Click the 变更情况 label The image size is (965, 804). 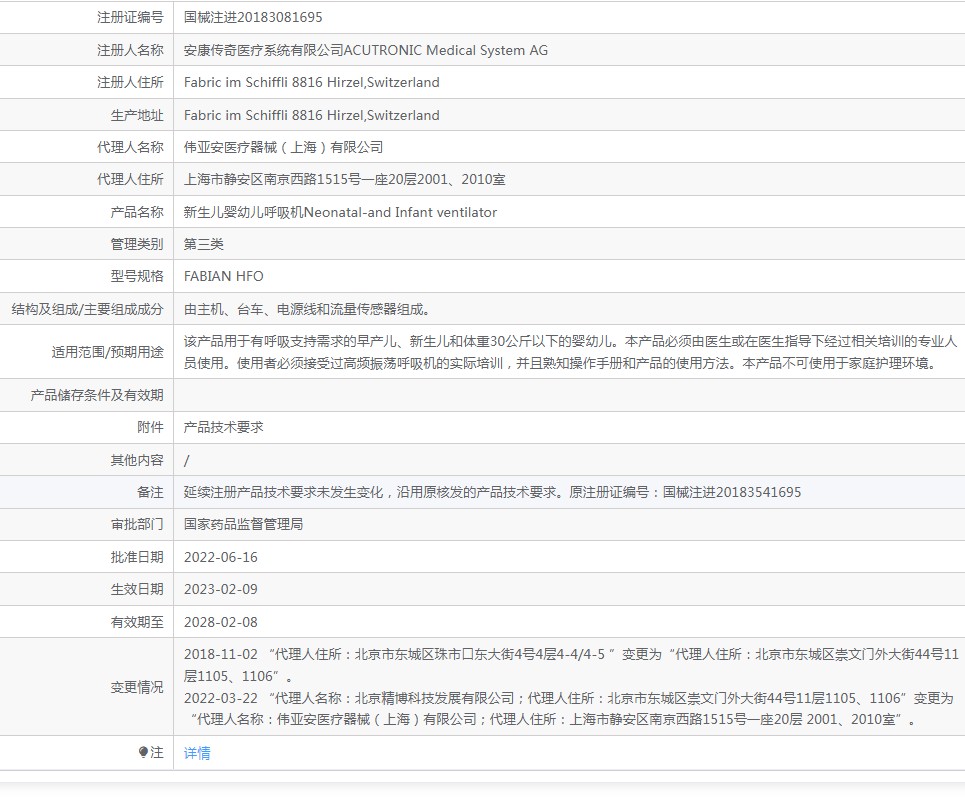point(137,687)
